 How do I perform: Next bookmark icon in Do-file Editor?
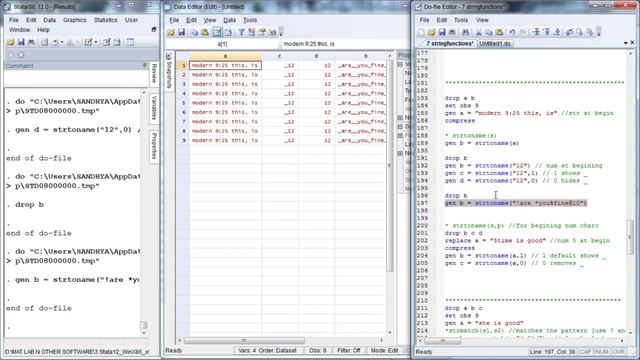(x=557, y=32)
